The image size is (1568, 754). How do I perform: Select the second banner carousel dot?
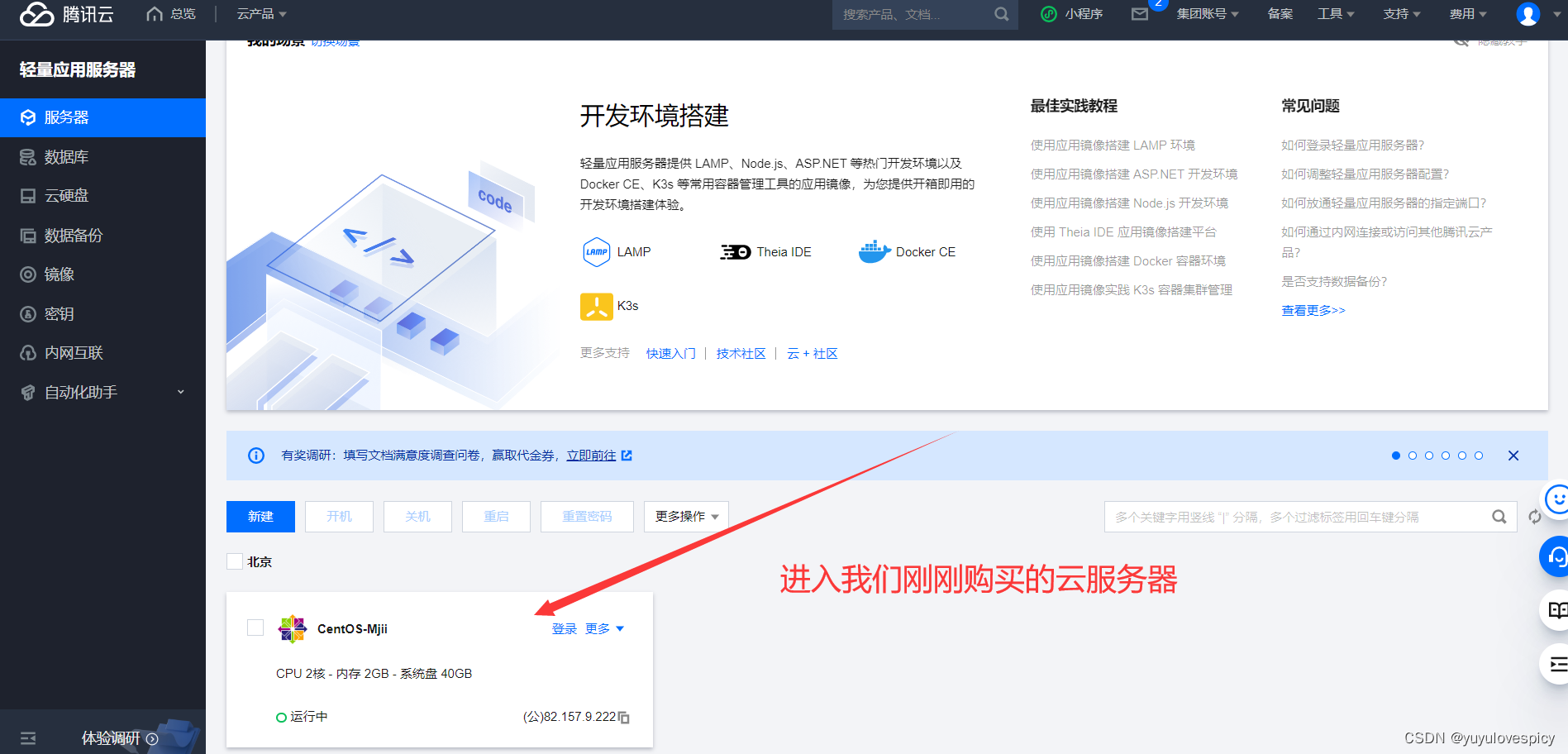click(x=1413, y=456)
